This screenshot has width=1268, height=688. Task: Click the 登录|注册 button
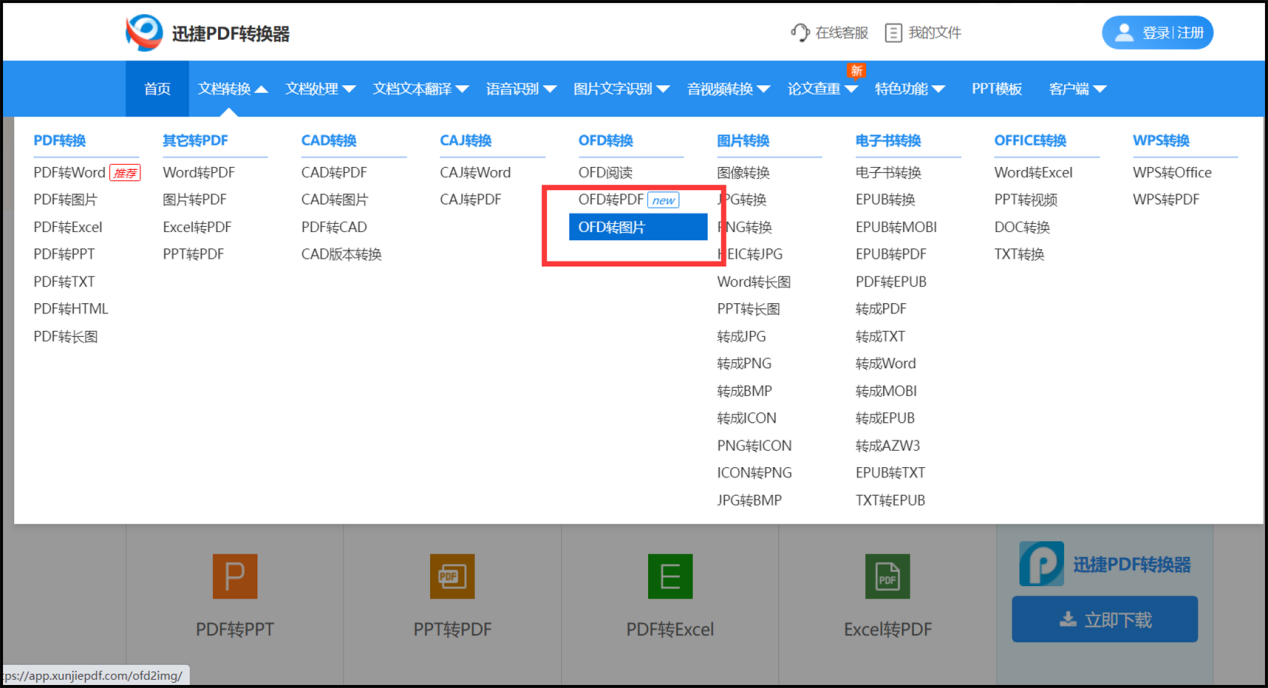1157,33
